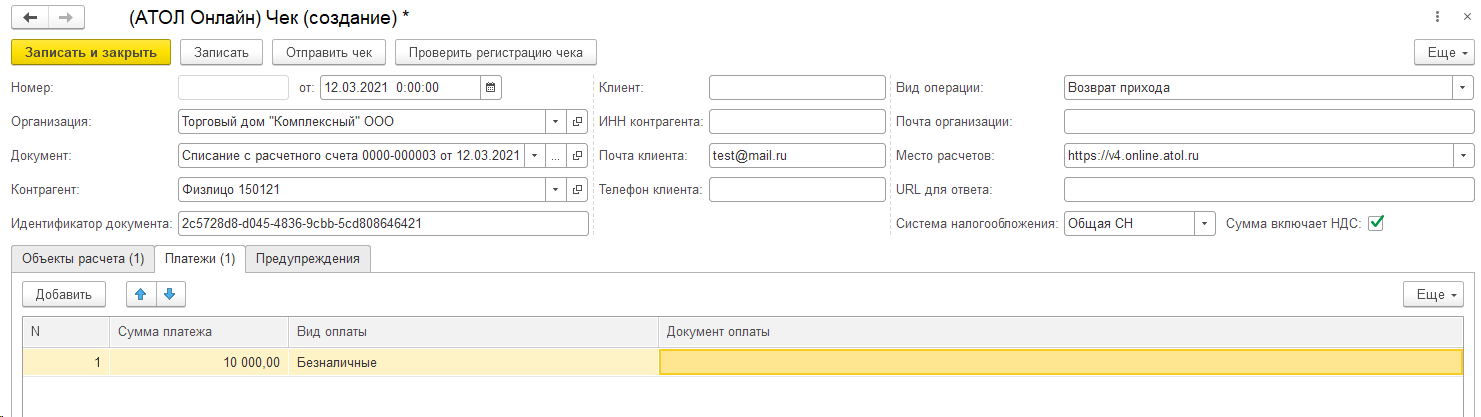Click Документ оплаты column header
1481x417 pixels.
[1061, 332]
